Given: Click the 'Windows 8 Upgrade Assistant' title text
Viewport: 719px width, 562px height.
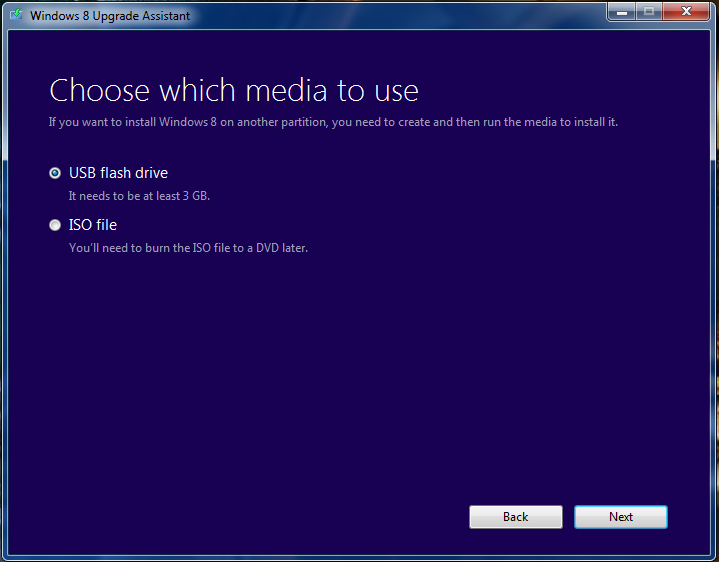Looking at the screenshot, I should [x=110, y=16].
